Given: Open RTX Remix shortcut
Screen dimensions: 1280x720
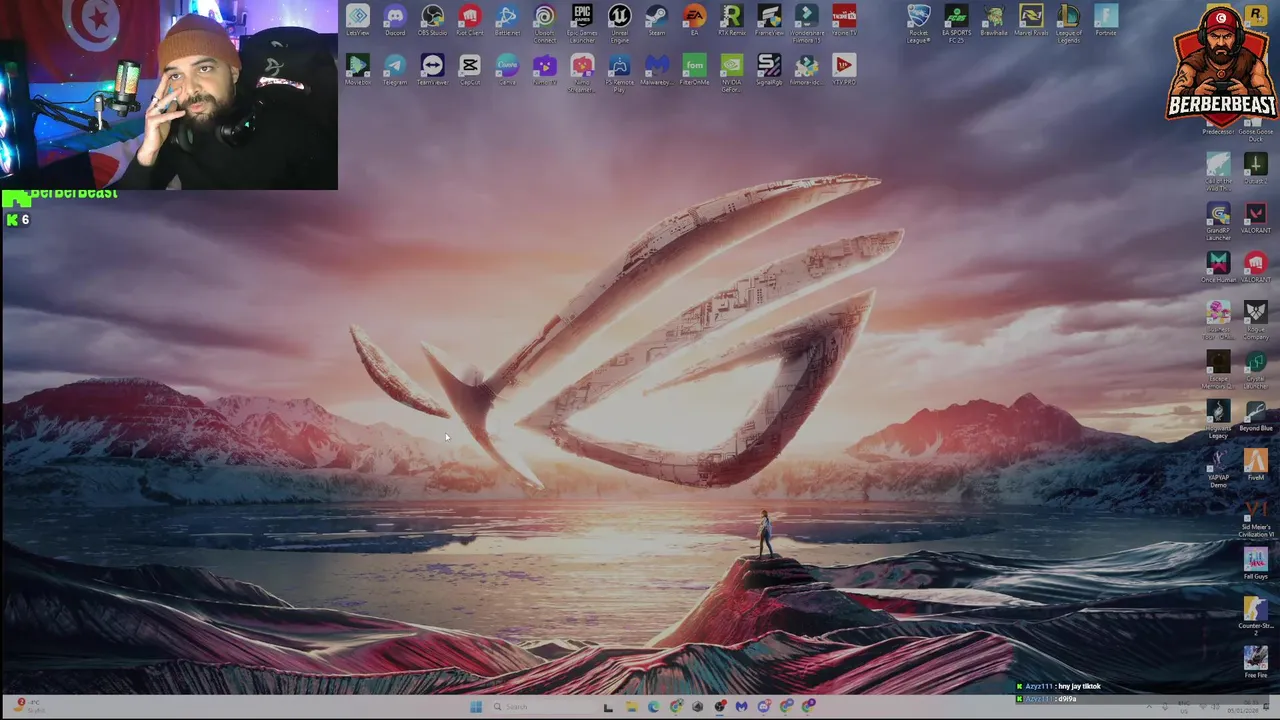Looking at the screenshot, I should [732, 20].
